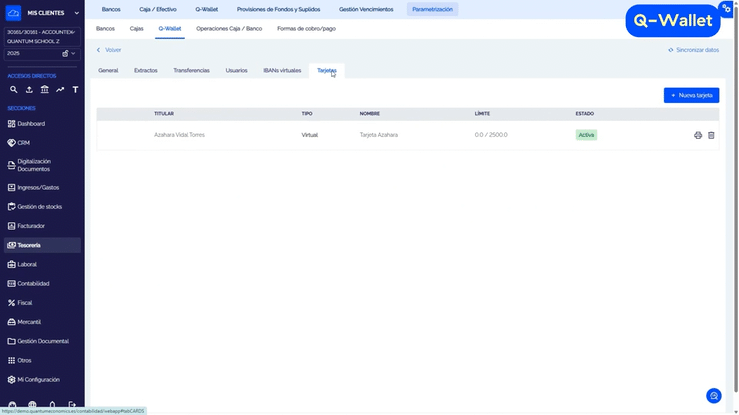Print the Tarjeta Azahara card row

[698, 135]
